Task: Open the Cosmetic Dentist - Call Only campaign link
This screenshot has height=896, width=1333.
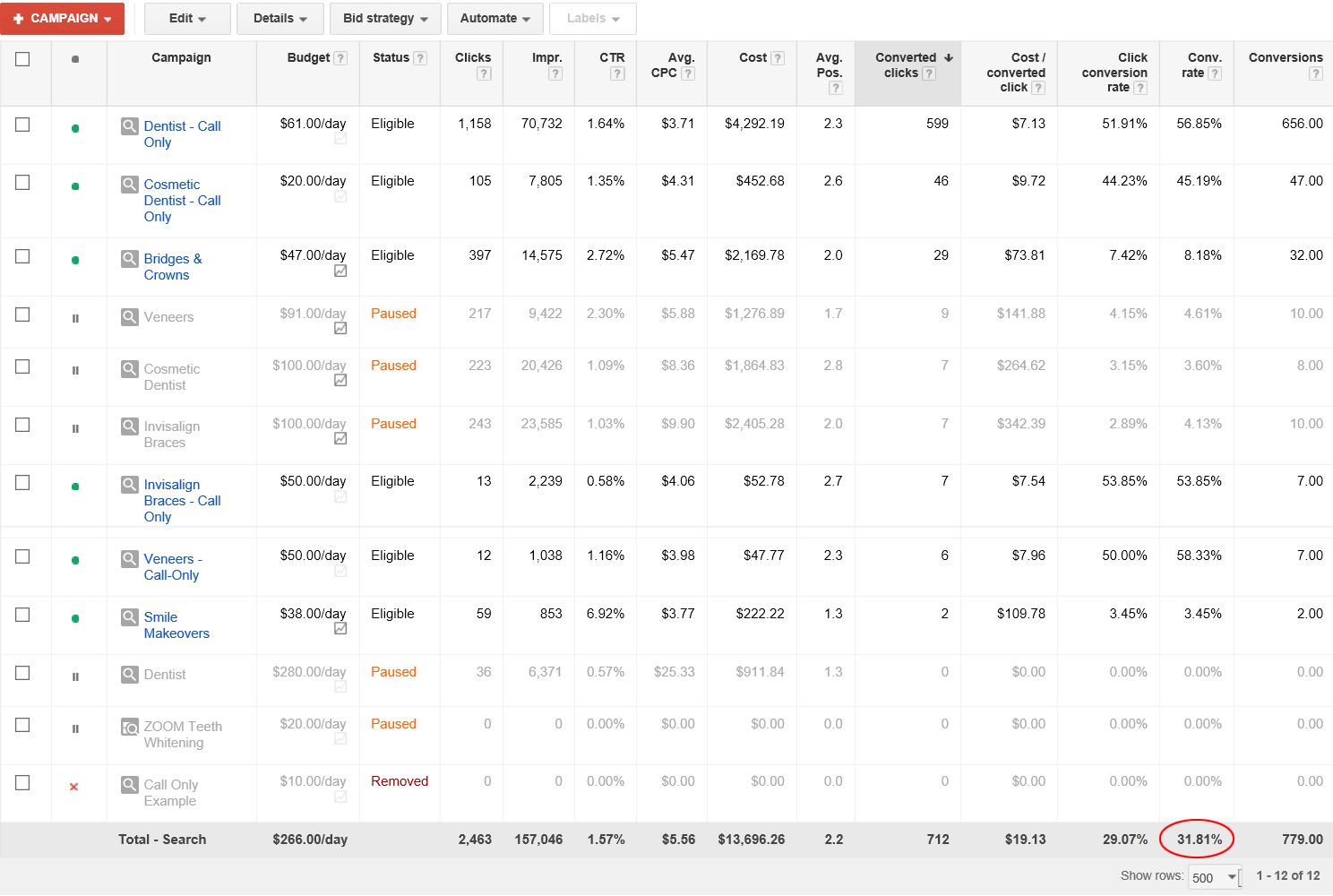Action: point(182,201)
